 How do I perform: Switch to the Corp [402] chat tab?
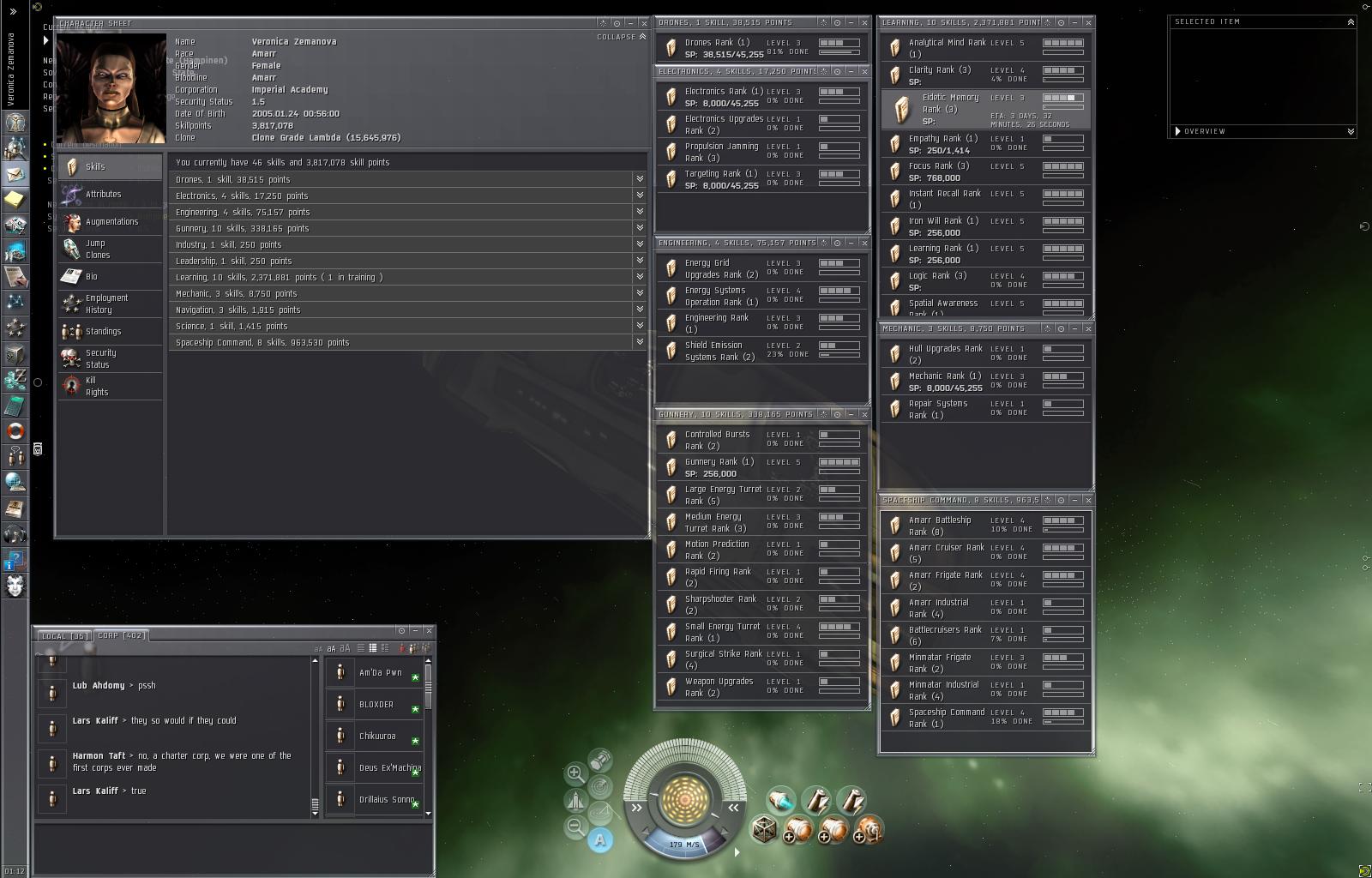[121, 635]
